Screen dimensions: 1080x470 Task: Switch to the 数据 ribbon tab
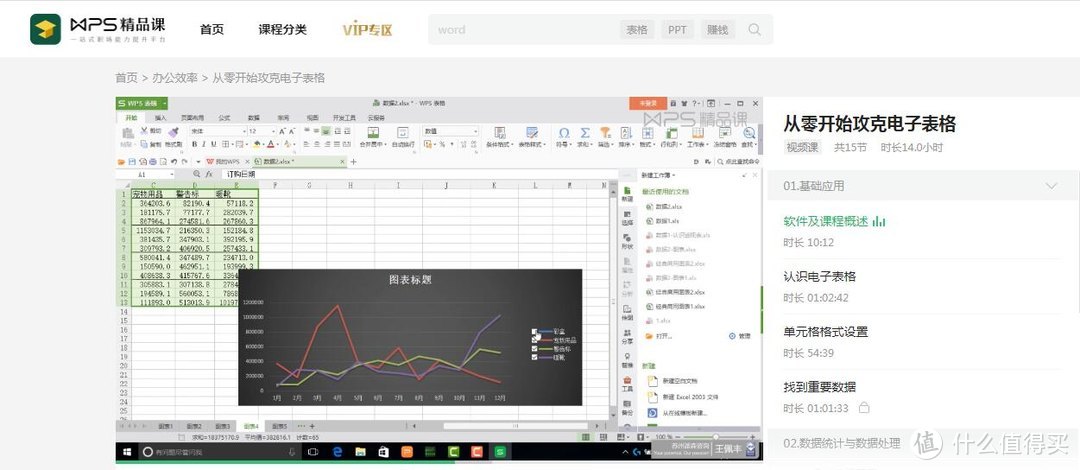click(253, 118)
